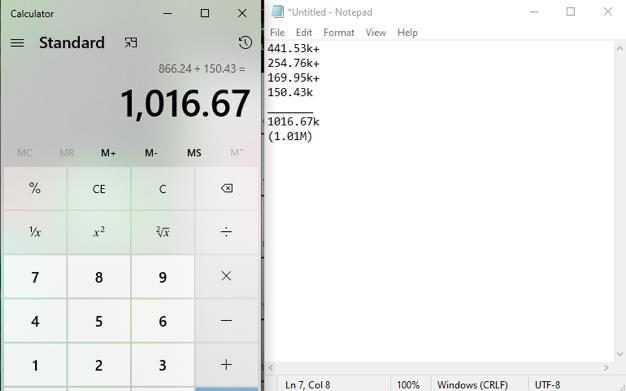Click the UTF-8 encoding status entry
This screenshot has height=391, width=626.
point(547,385)
